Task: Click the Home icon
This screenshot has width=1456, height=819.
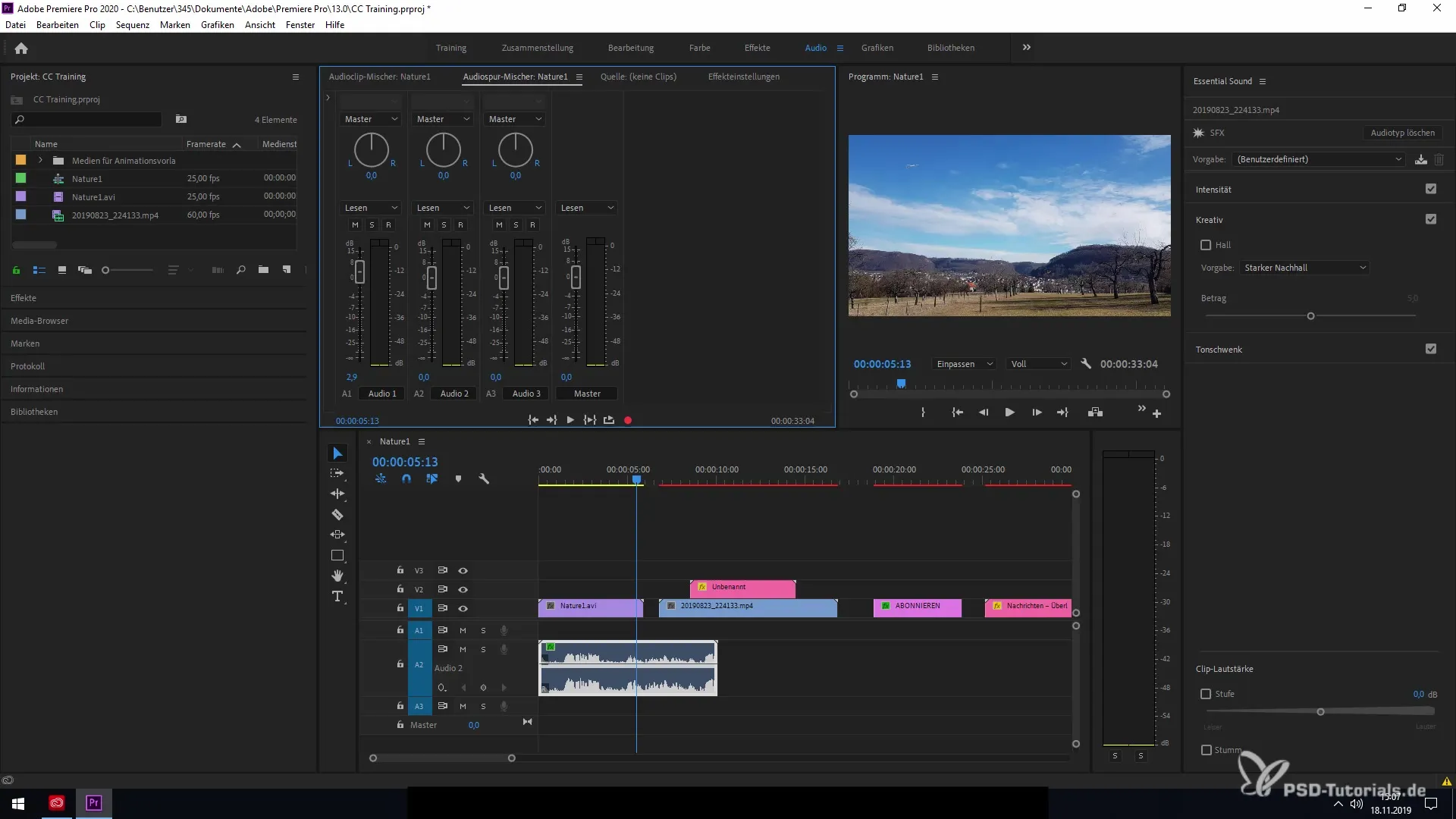Action: tap(21, 48)
